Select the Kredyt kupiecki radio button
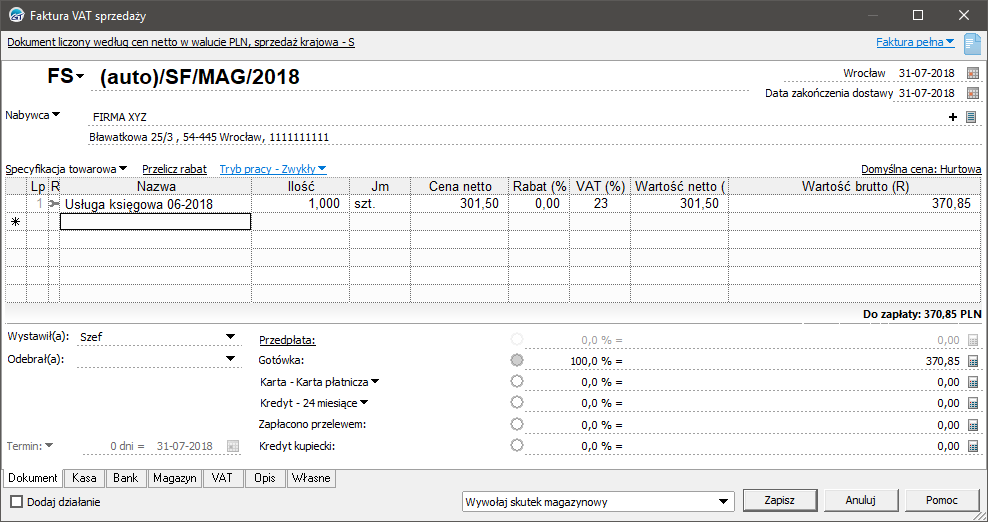Screen dimensions: 988x522 click(x=517, y=446)
